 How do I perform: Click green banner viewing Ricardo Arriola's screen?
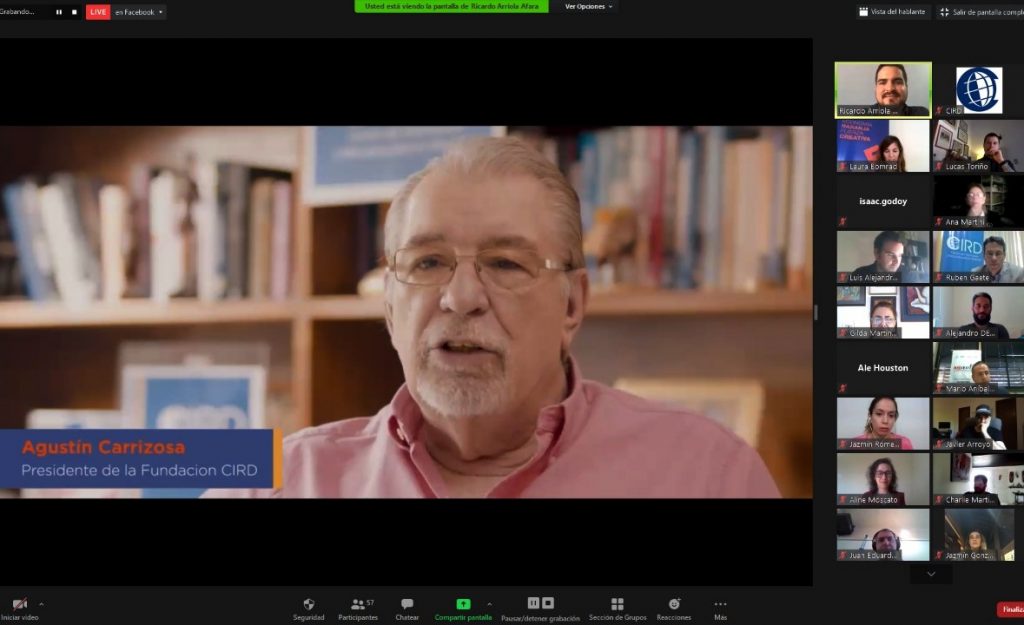click(x=451, y=7)
